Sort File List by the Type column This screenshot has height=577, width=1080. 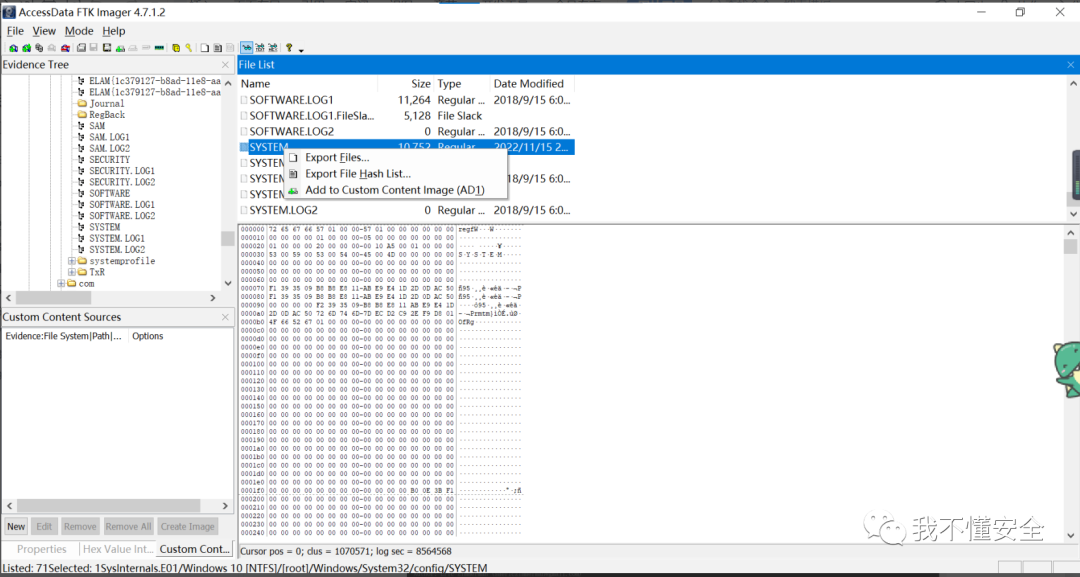461,83
